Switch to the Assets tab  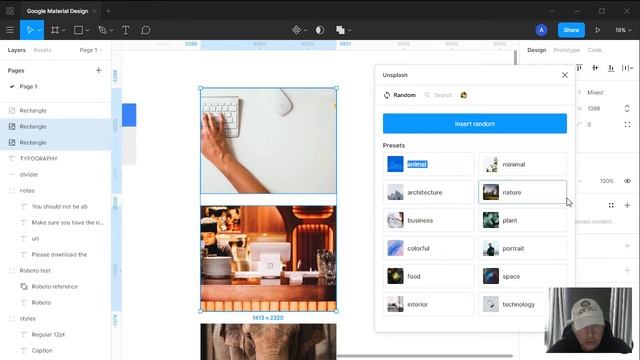42,50
